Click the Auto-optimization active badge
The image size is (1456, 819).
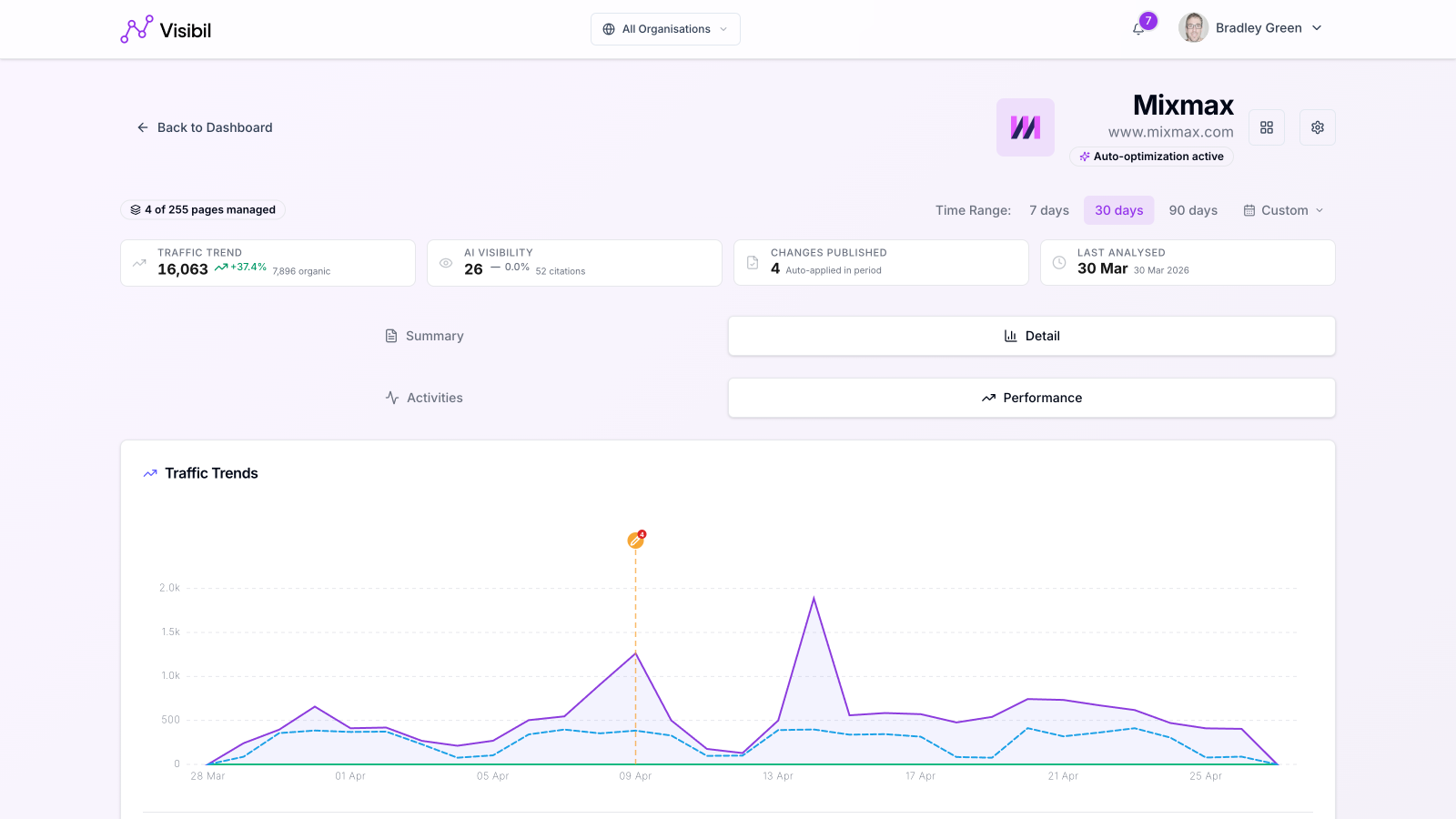[1151, 157]
